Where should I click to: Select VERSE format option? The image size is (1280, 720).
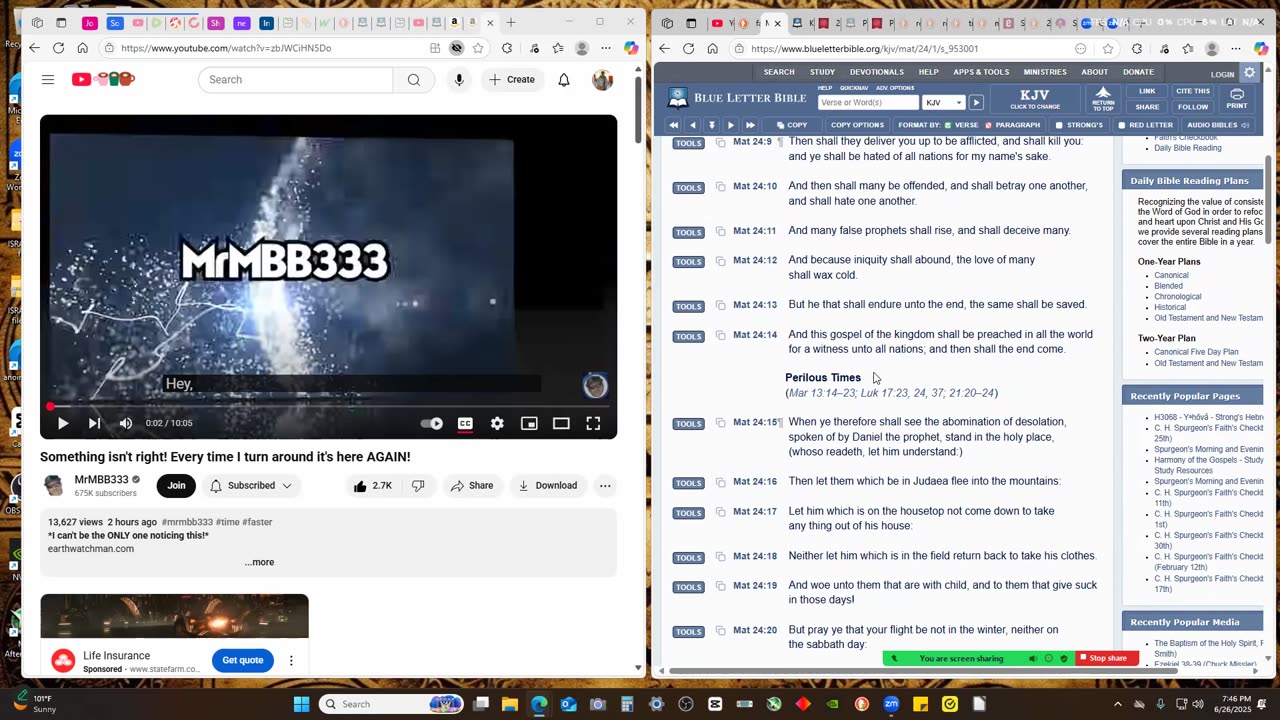tap(962, 125)
